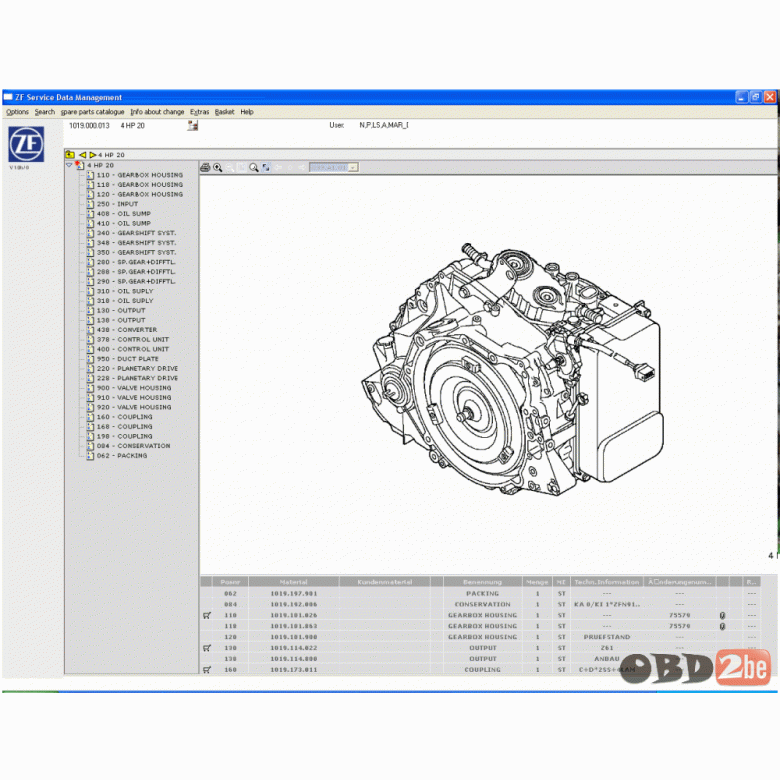
Task: Open the Help menu
Action: coord(247,112)
